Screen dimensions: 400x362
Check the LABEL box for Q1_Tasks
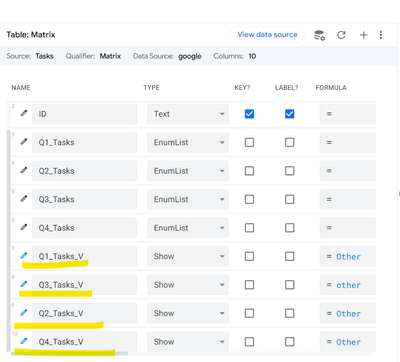[290, 142]
